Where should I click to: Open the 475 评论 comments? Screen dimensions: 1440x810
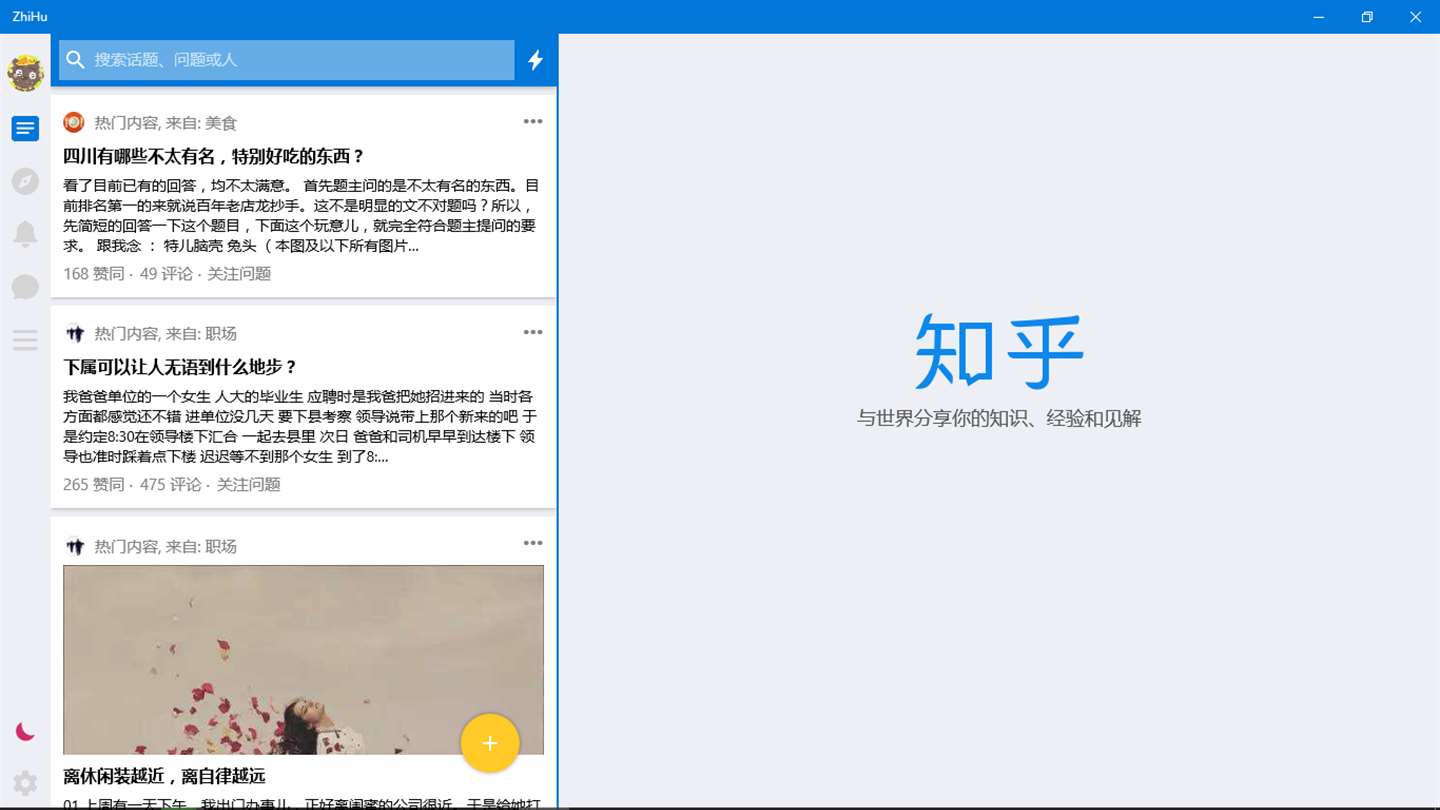coord(171,485)
